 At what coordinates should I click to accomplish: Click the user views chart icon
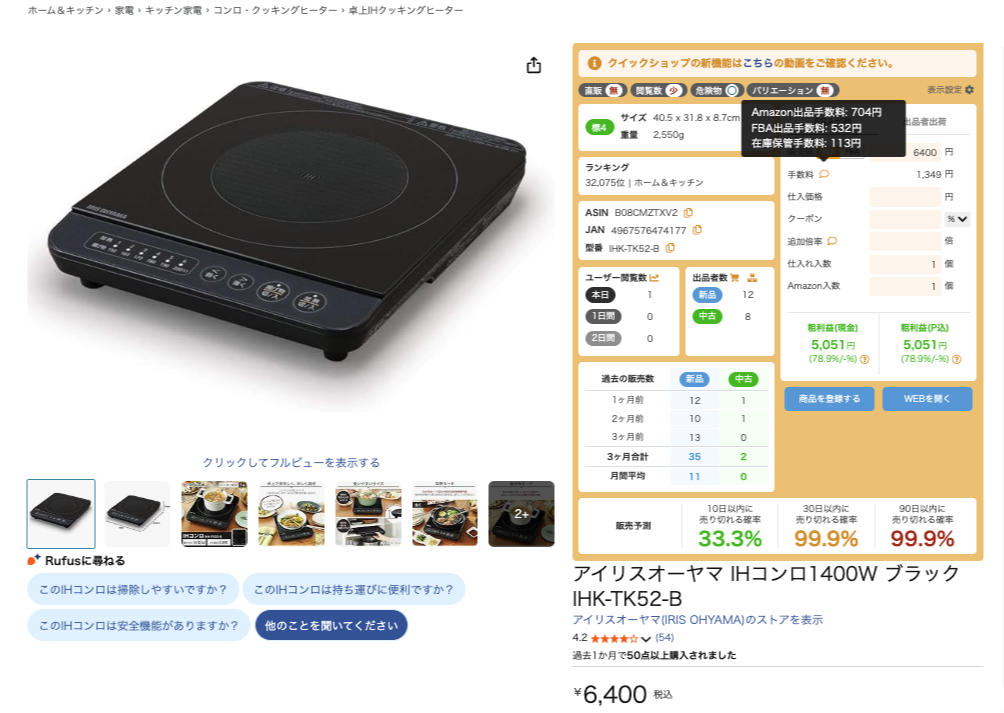654,278
